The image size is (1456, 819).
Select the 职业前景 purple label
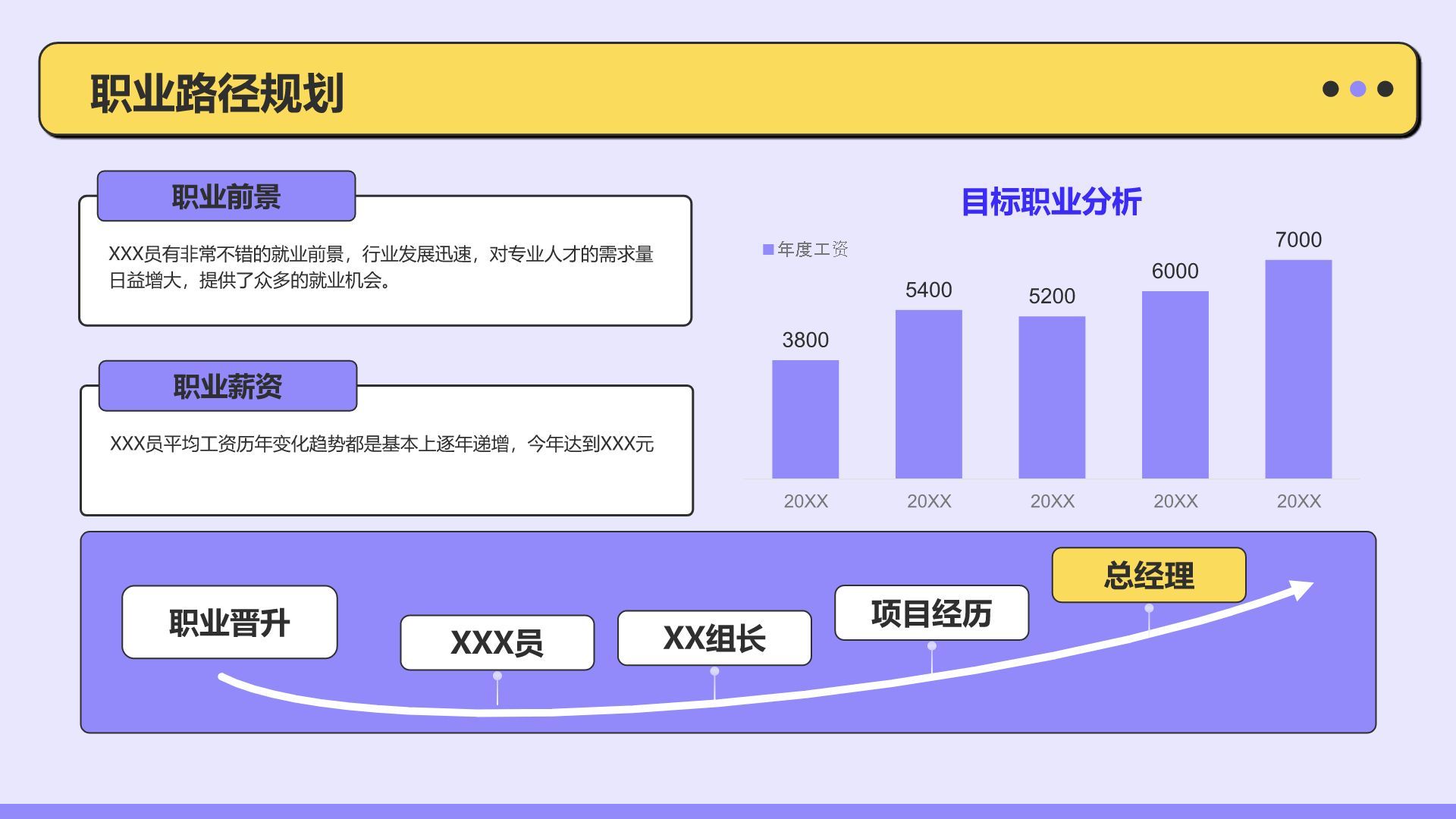tap(226, 196)
